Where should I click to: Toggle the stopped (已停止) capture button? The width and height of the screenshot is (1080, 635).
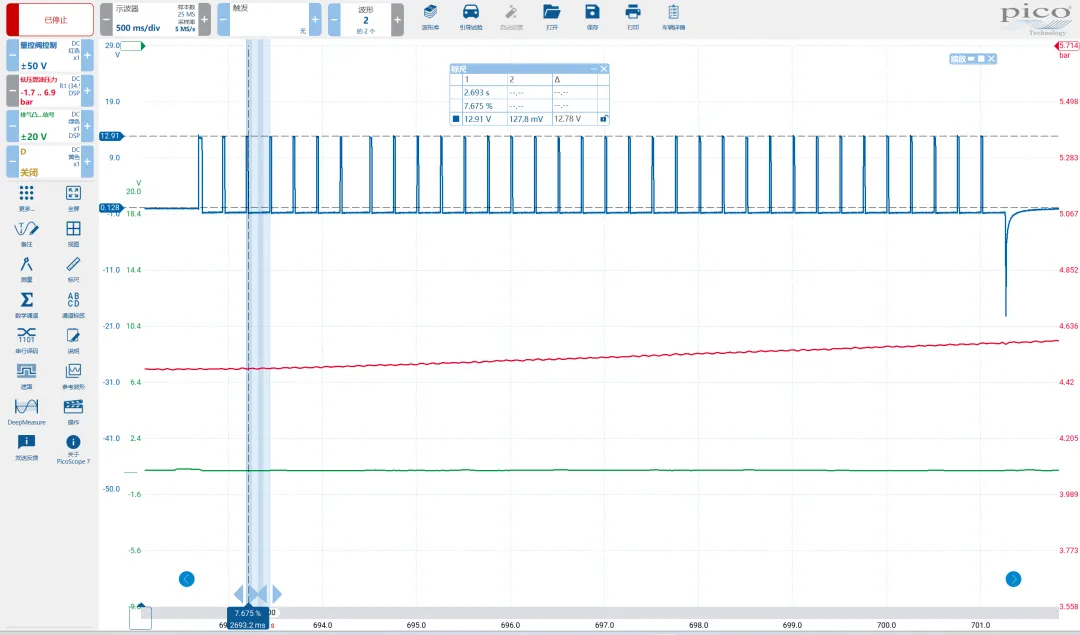point(48,19)
